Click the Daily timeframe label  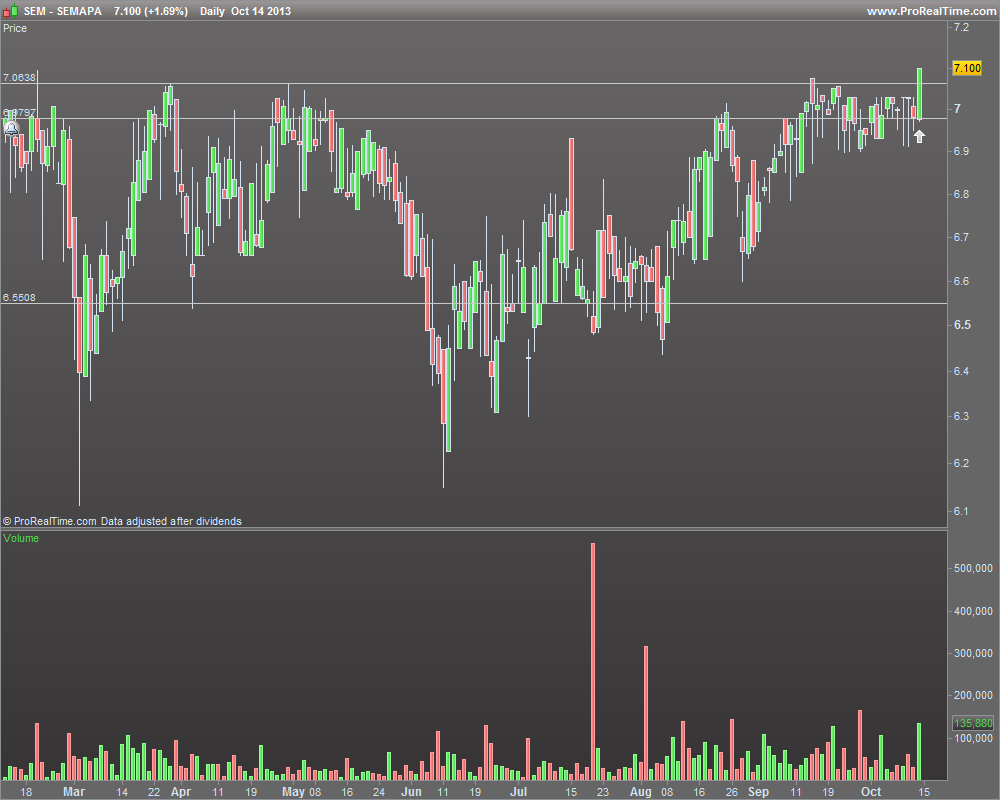212,11
